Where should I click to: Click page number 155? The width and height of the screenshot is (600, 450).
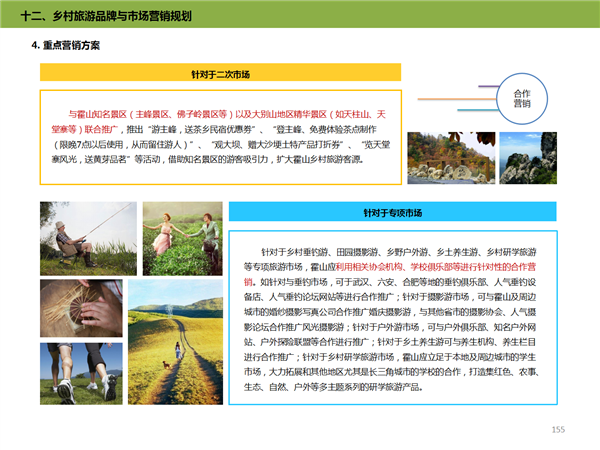[558, 429]
